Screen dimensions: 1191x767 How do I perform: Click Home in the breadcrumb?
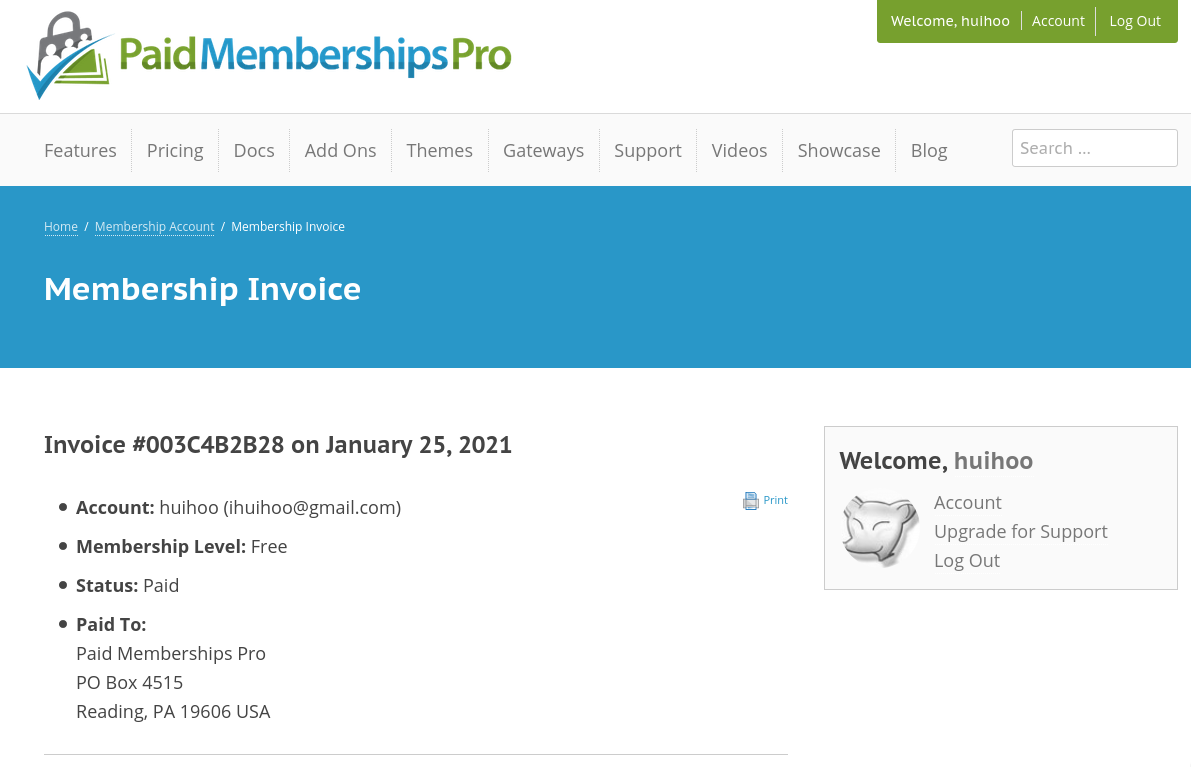point(61,227)
